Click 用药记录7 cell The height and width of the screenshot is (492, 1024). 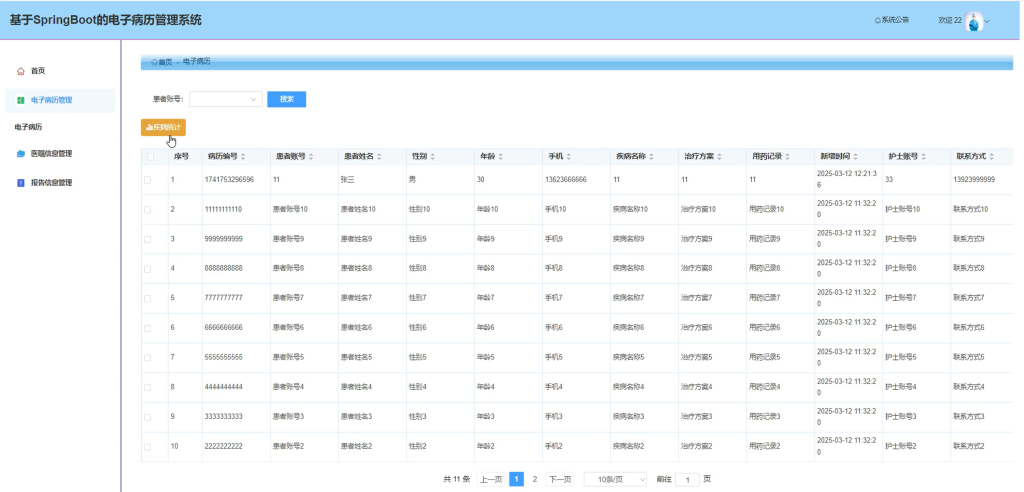[x=764, y=299]
